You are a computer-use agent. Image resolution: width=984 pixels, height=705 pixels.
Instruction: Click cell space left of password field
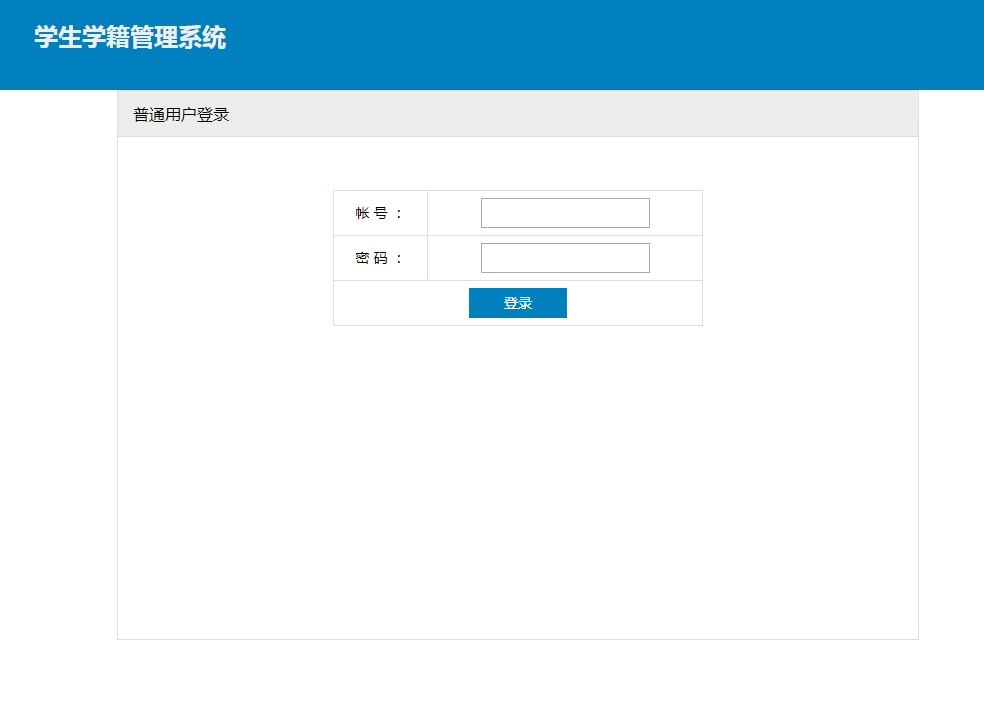(x=454, y=258)
